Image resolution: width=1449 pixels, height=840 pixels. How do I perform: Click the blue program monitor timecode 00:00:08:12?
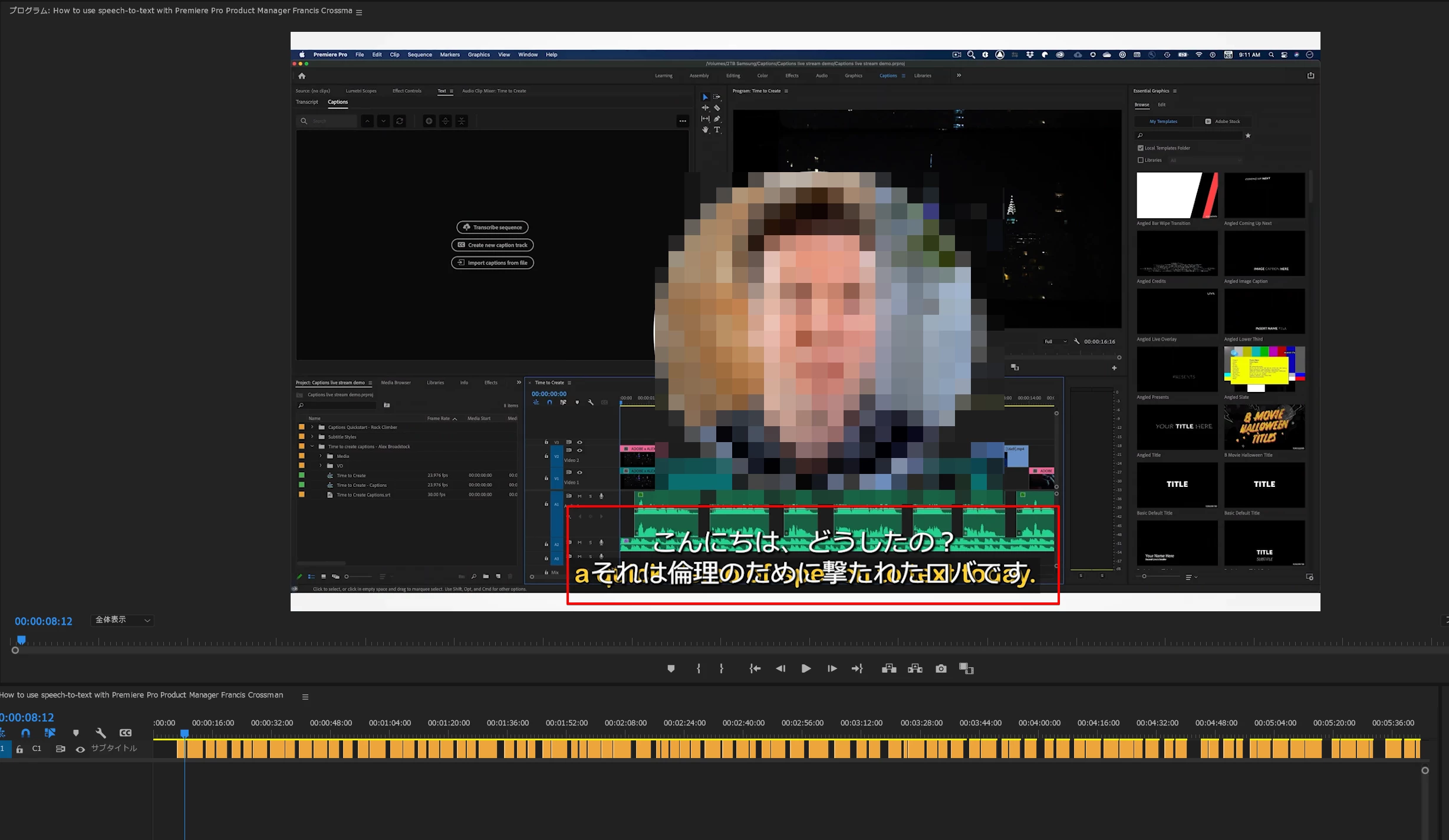(44, 621)
